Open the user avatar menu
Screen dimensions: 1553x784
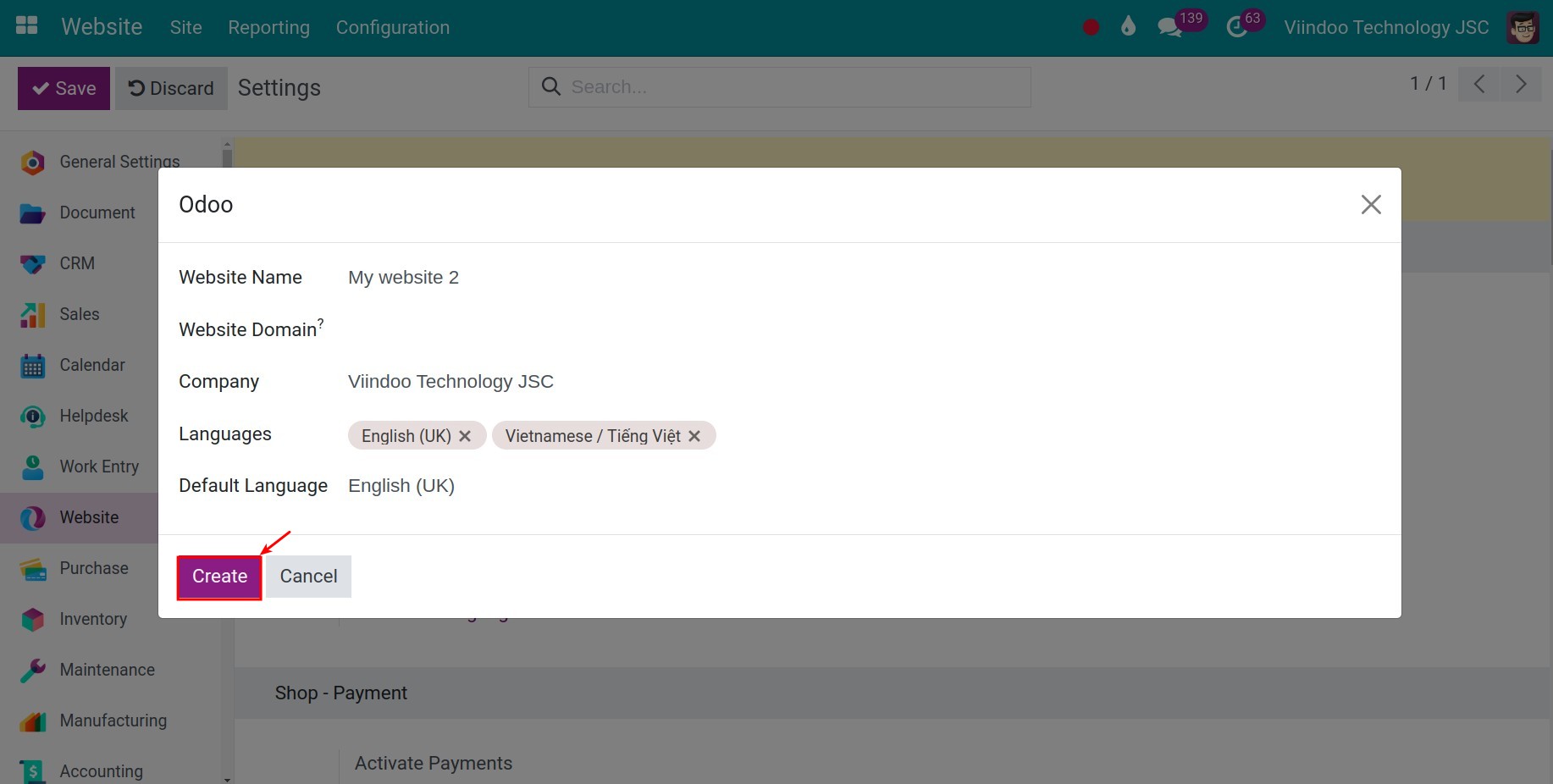[1523, 27]
